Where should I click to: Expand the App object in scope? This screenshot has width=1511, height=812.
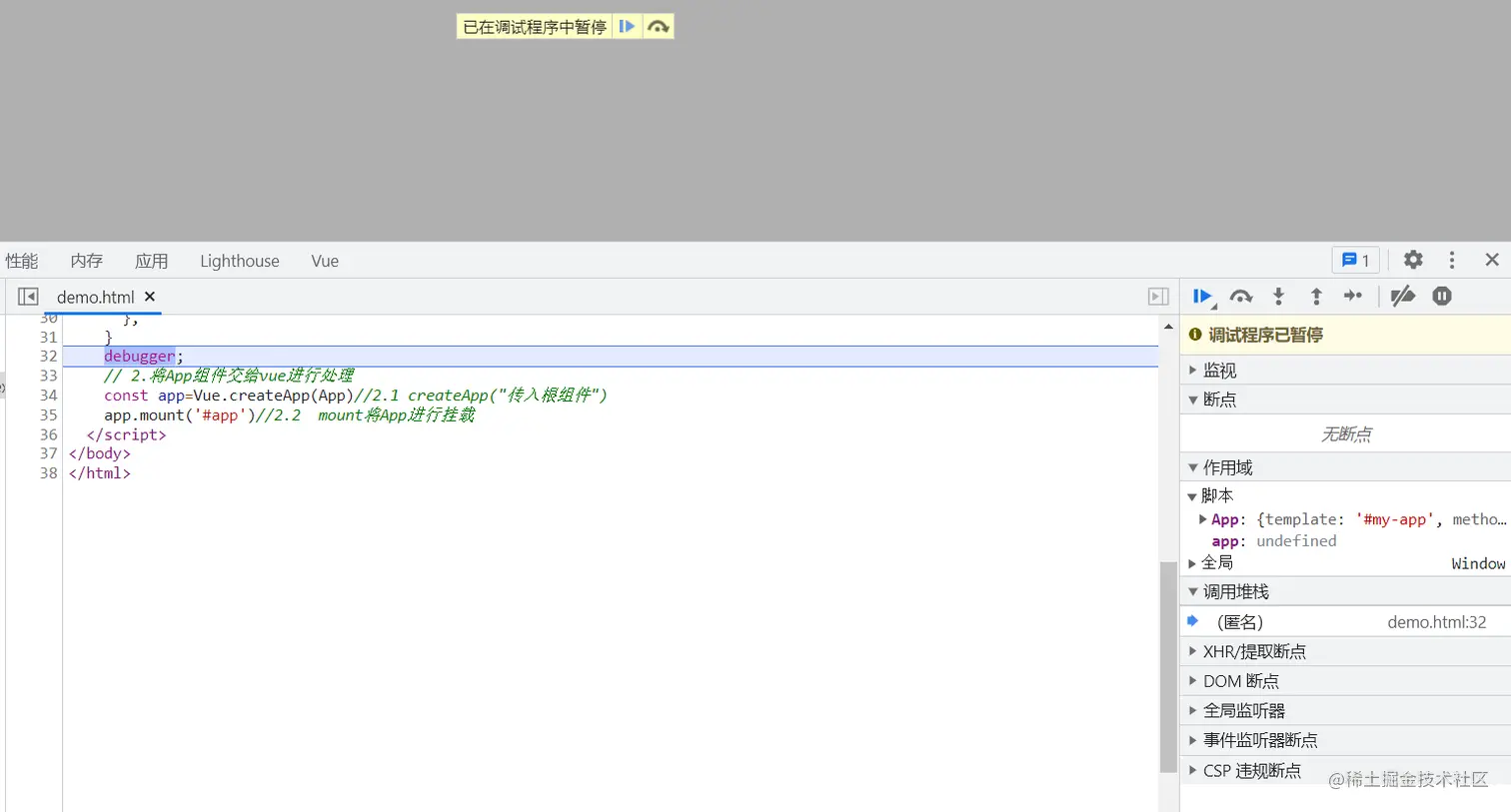[x=1203, y=519]
